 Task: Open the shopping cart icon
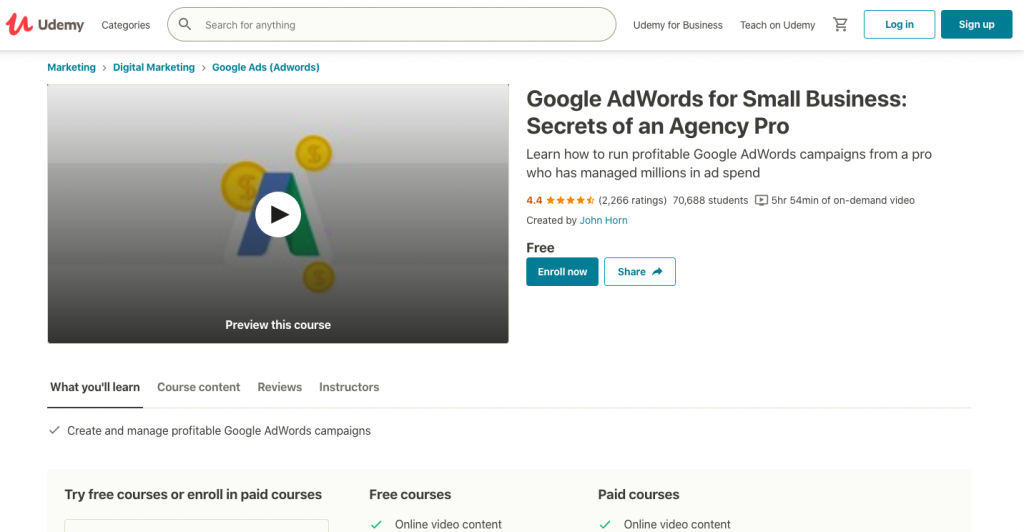tap(840, 24)
